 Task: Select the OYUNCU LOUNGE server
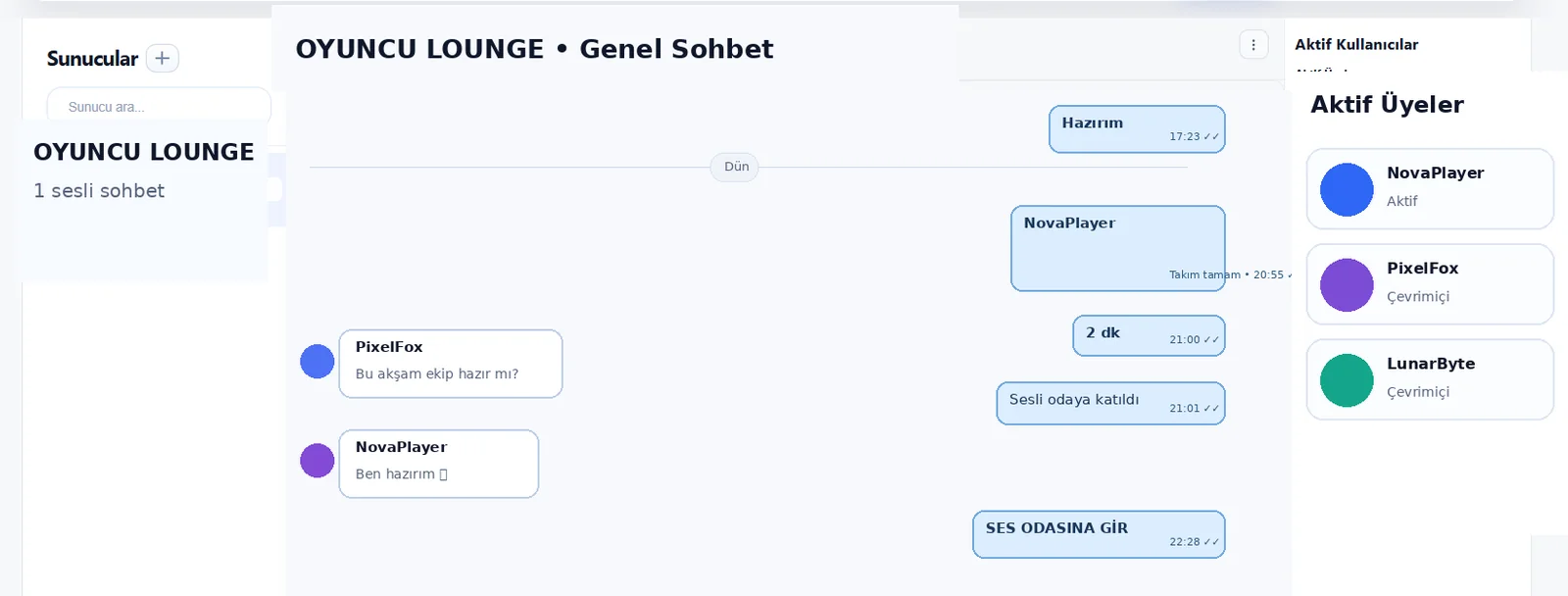click(x=144, y=200)
